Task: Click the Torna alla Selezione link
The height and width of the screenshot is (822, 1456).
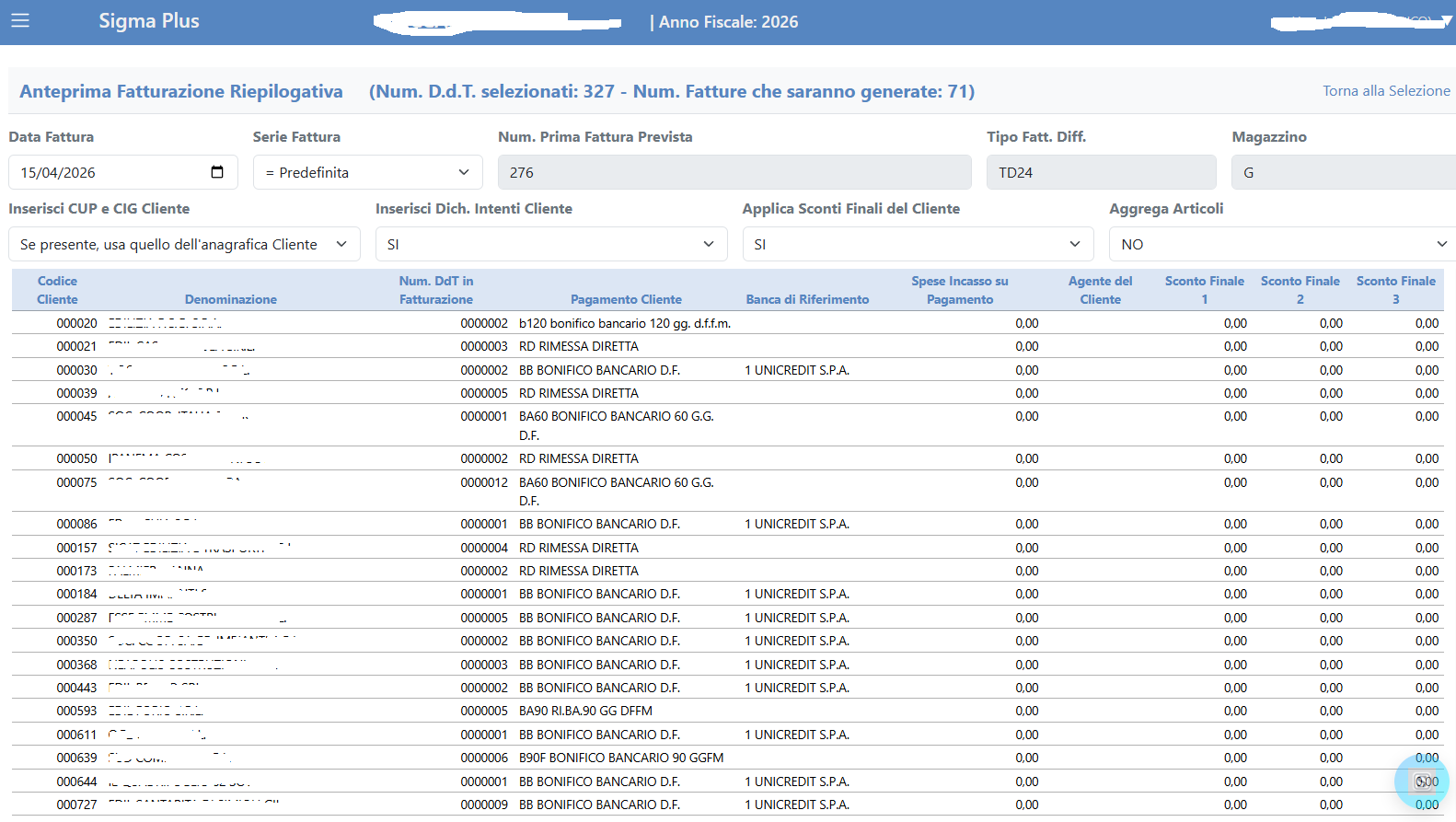Action: tap(1385, 91)
